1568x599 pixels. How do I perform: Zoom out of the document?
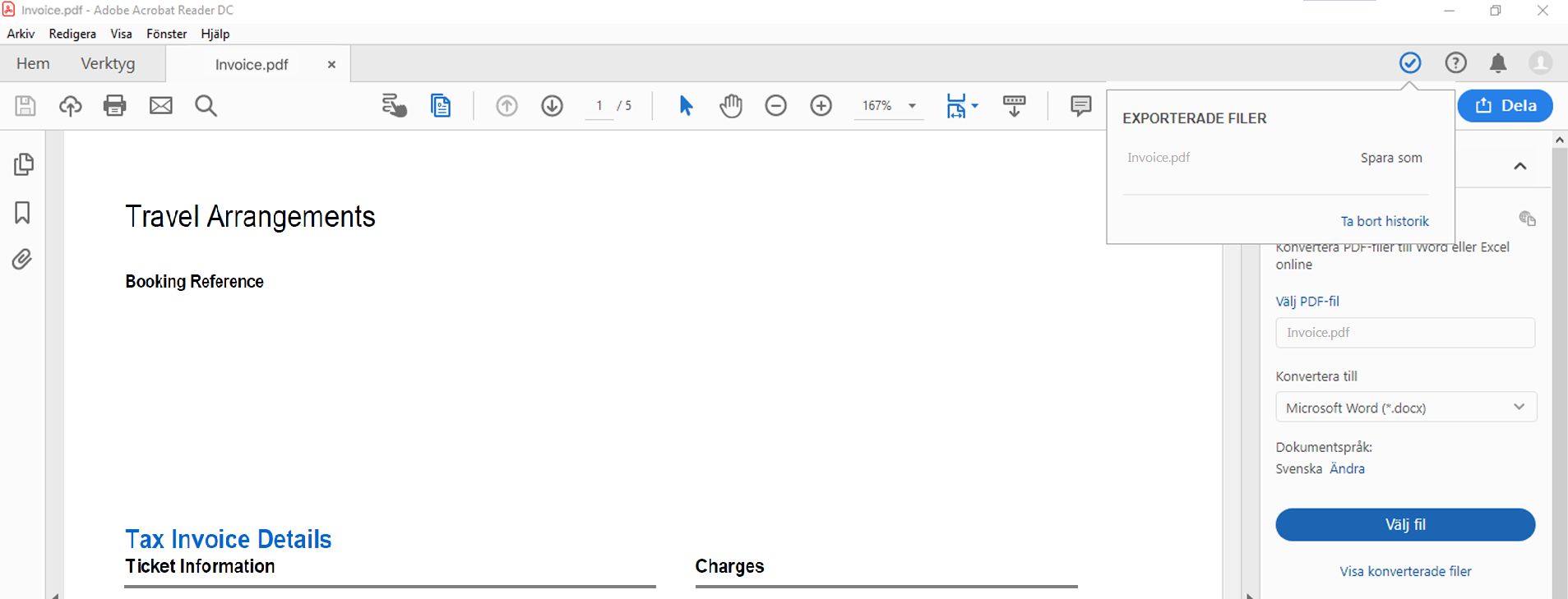(x=776, y=106)
